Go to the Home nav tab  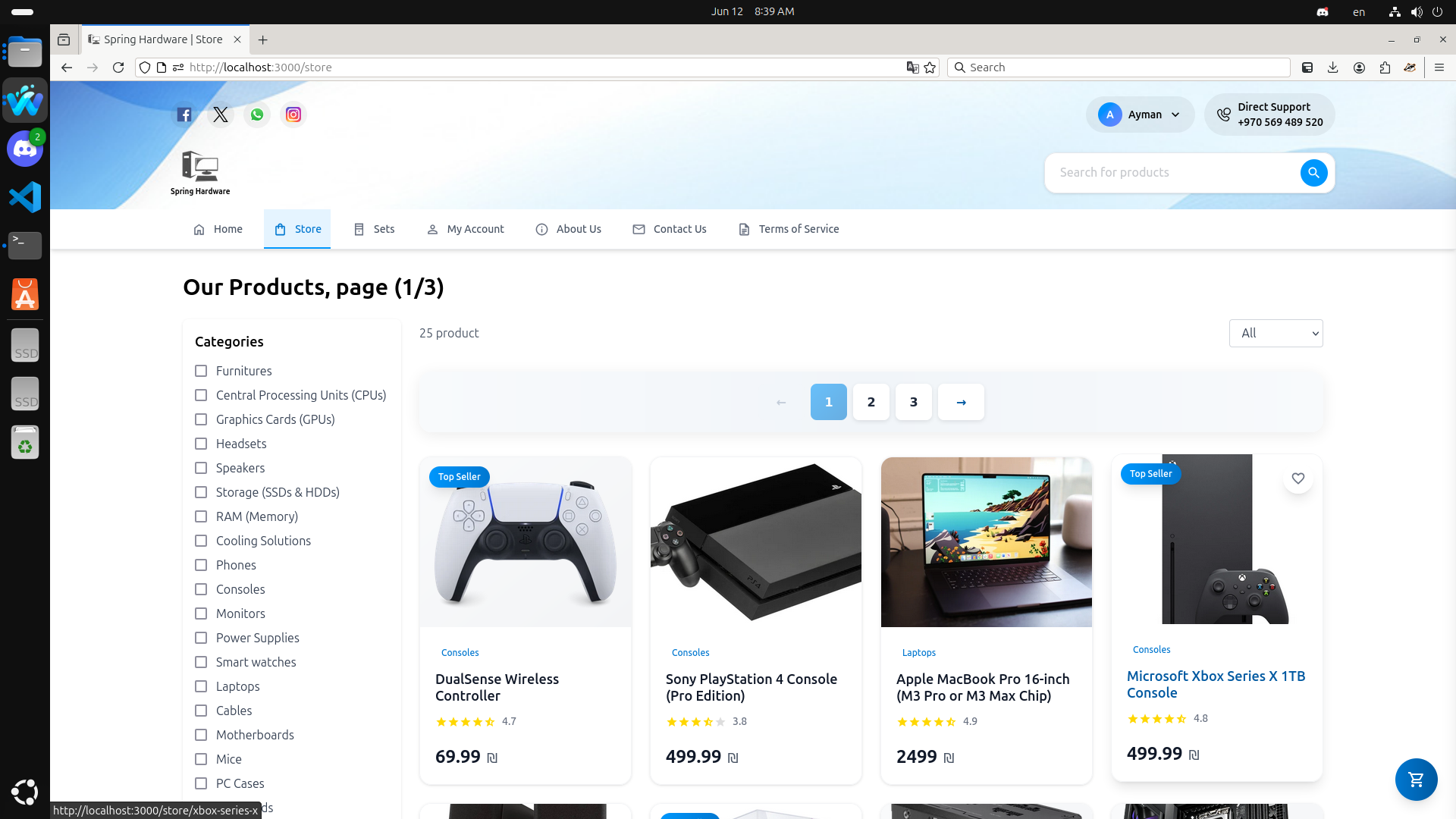(218, 229)
